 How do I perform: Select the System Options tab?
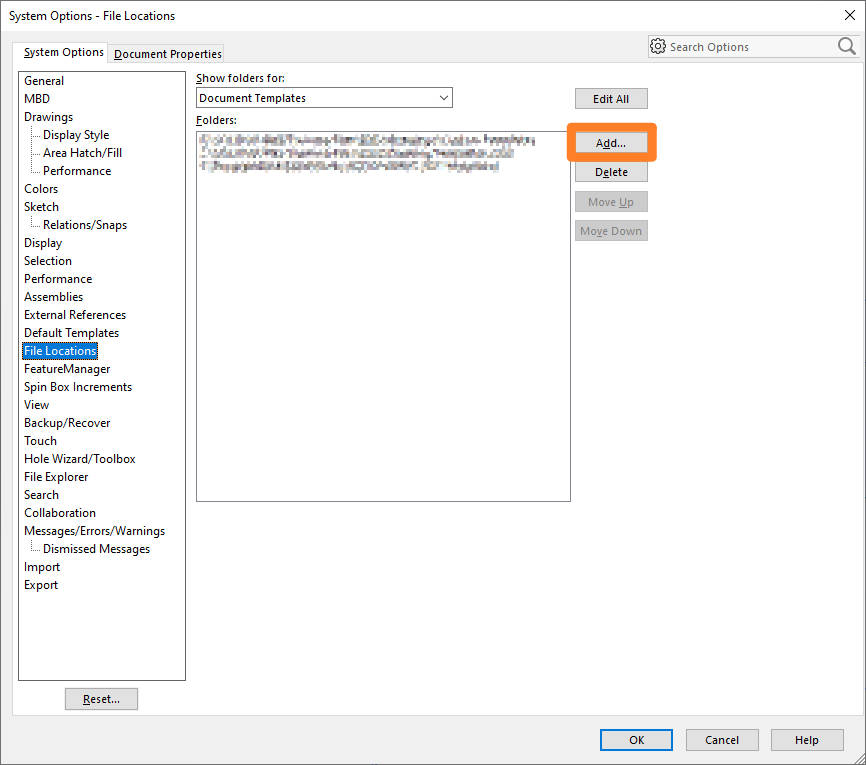(62, 51)
